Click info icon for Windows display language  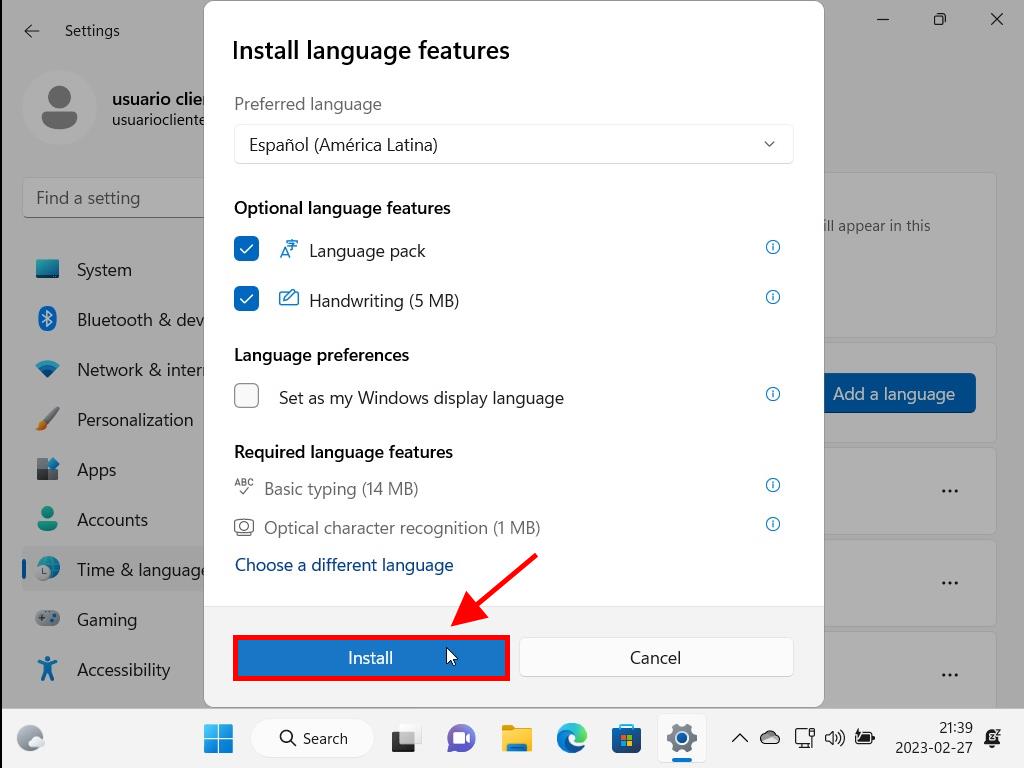[x=772, y=394]
